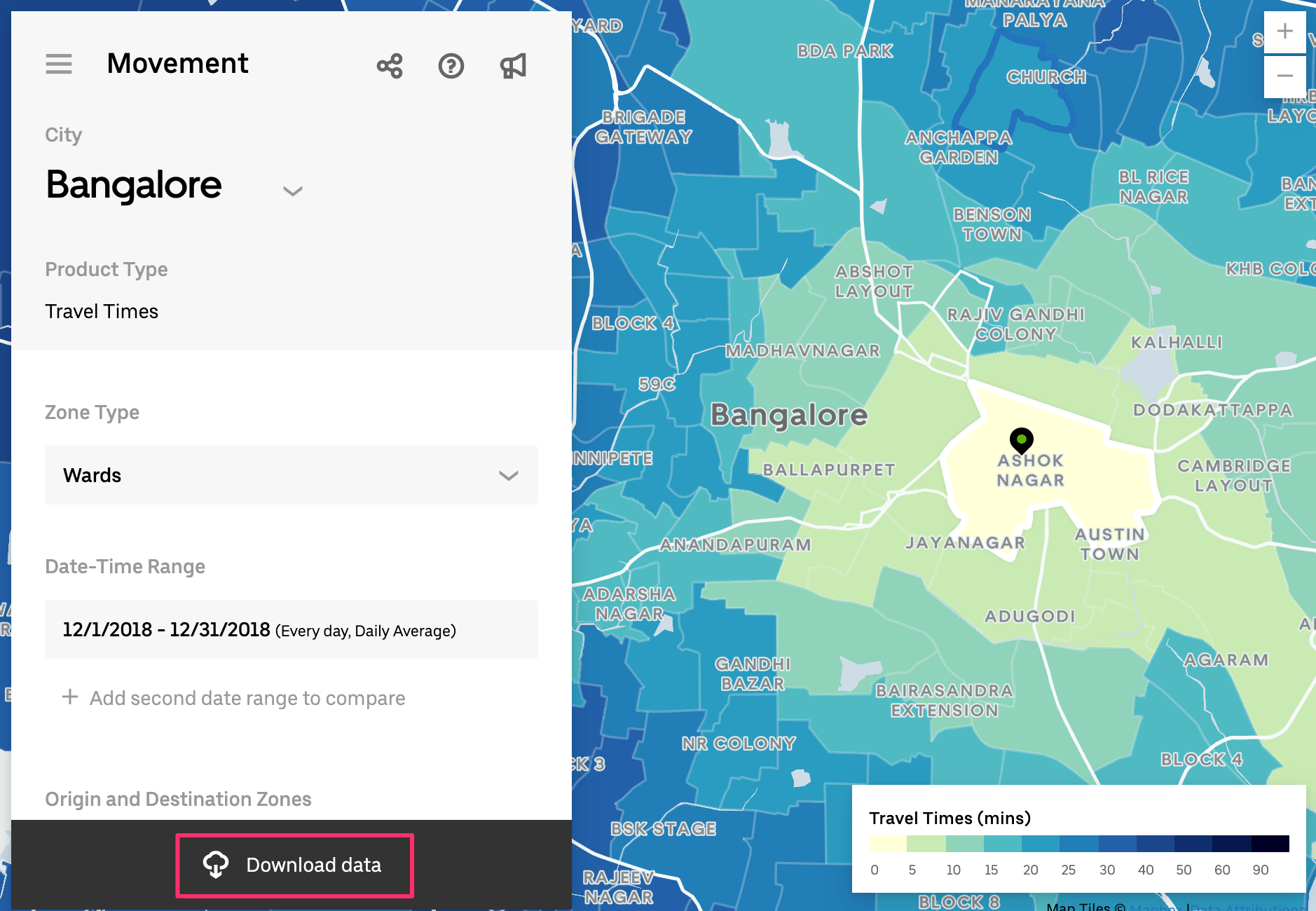
Task: Open the Wards zone type dropdown
Action: point(292,475)
